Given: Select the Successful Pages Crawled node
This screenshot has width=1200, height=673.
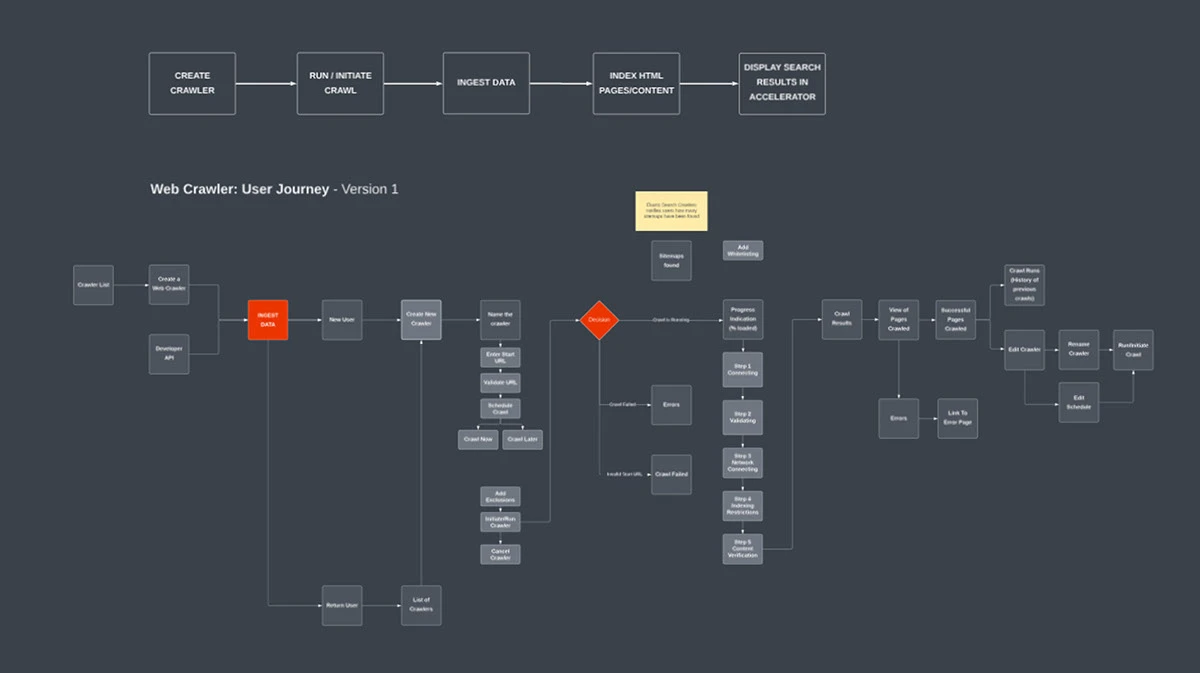Looking at the screenshot, I should point(956,319).
